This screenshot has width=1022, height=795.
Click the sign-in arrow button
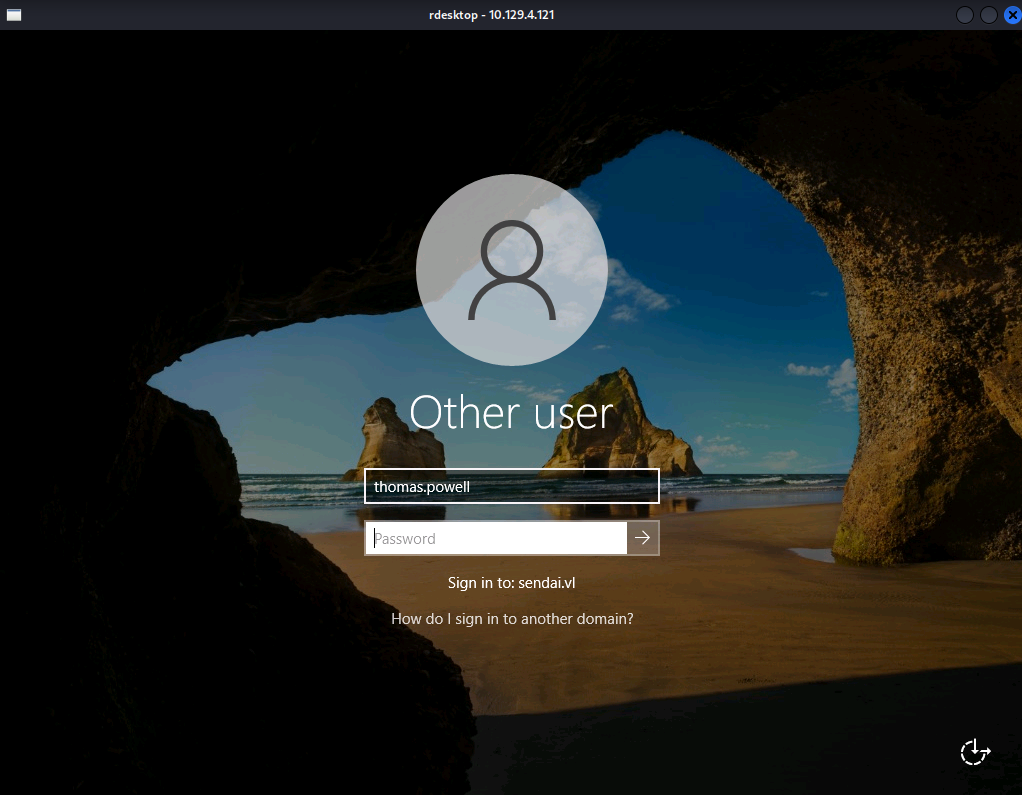click(642, 538)
